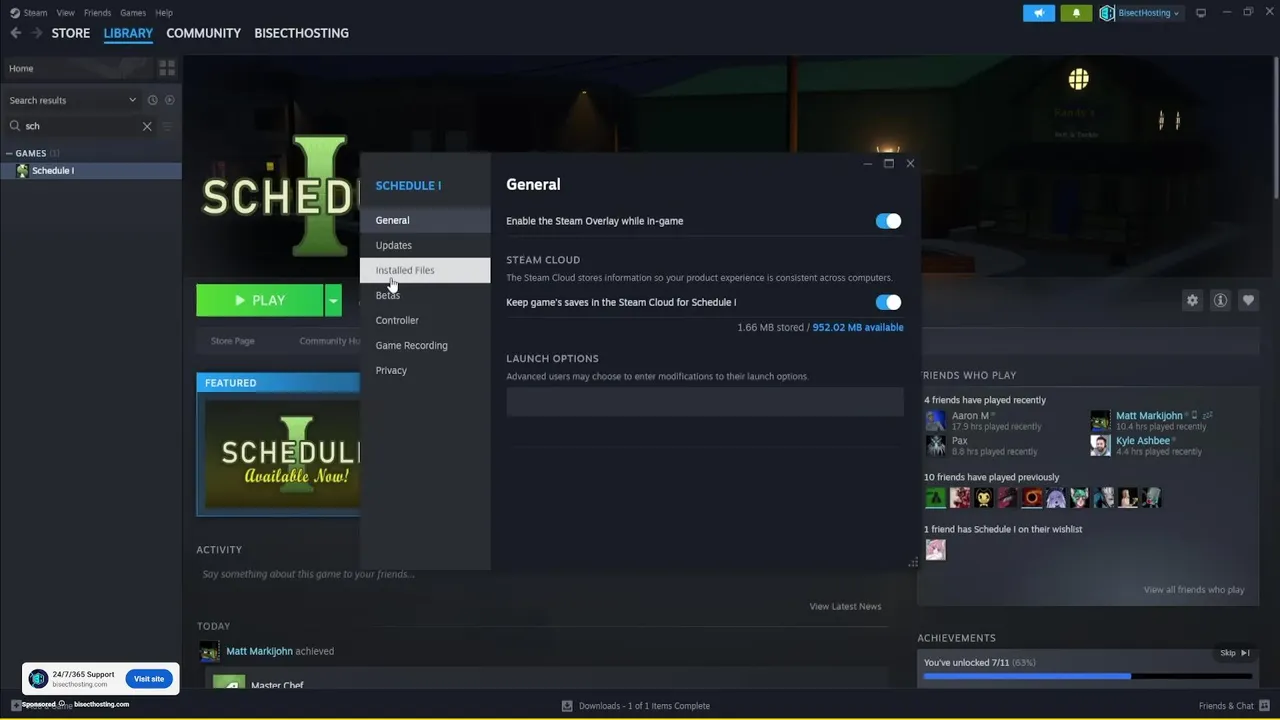The height and width of the screenshot is (720, 1280).
Task: Click the recent activity clock filter icon
Action: (152, 100)
